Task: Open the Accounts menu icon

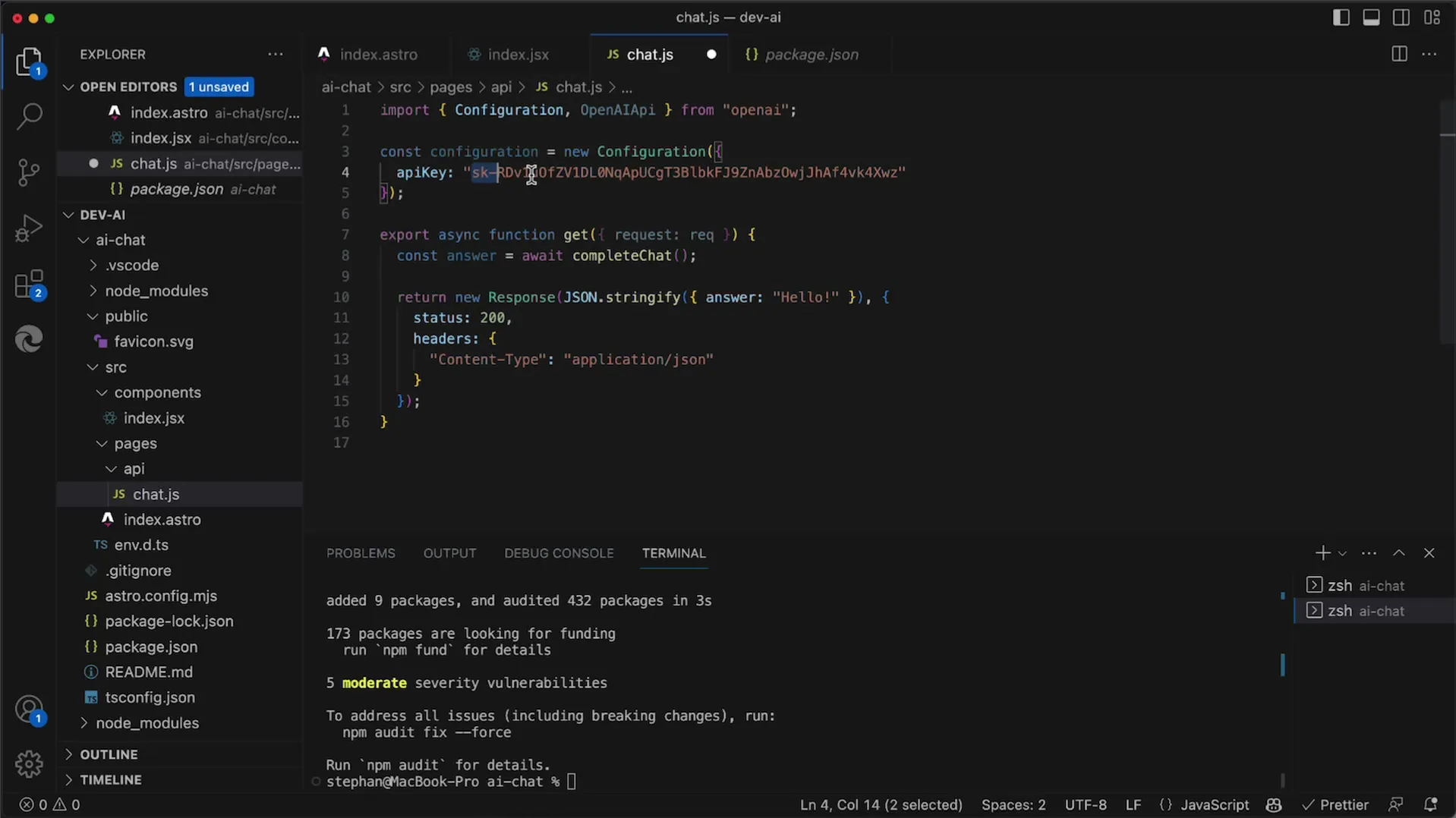Action: coord(29,711)
